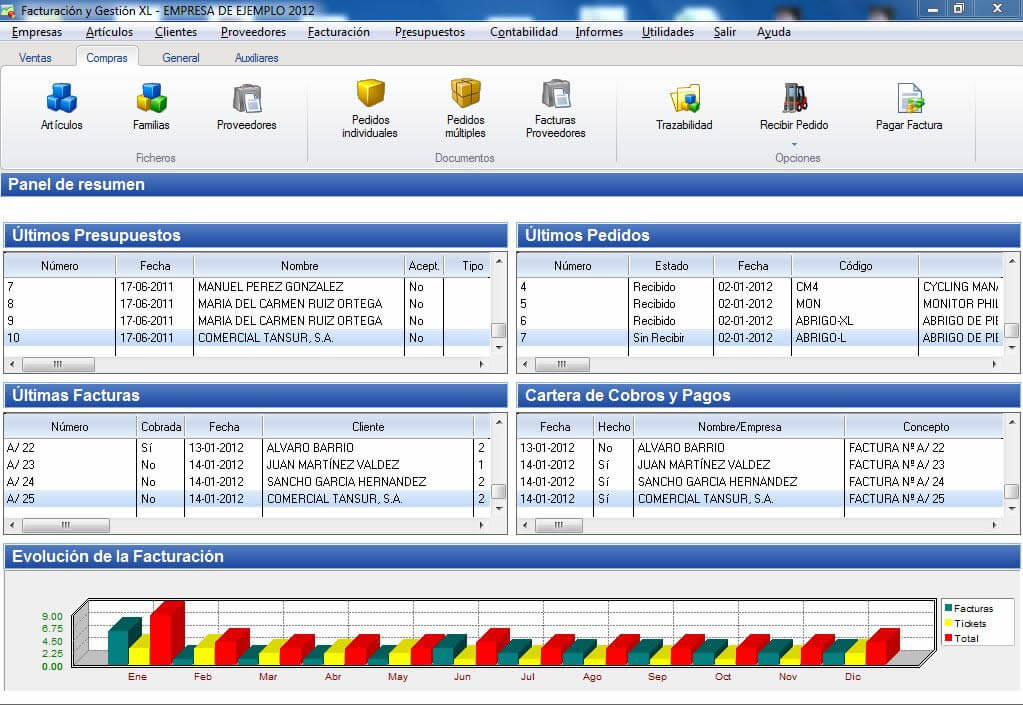Open the Artículos icon in Ficheros
Image resolution: width=1023 pixels, height=705 pixels.
pyautogui.click(x=61, y=99)
